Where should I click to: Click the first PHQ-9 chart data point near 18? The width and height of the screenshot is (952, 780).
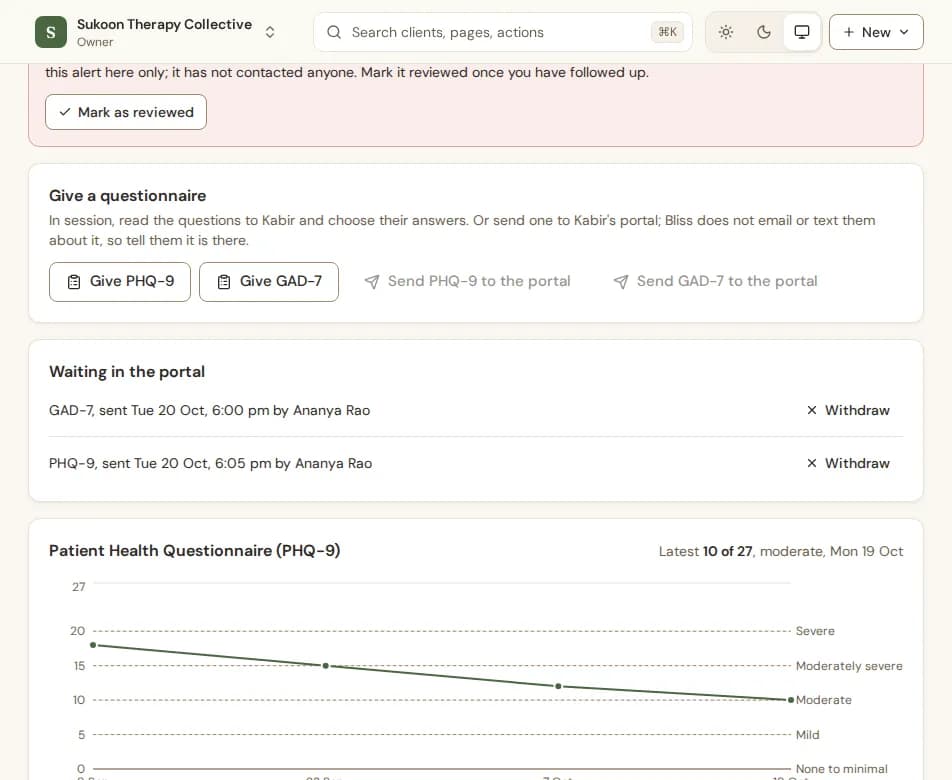click(93, 645)
